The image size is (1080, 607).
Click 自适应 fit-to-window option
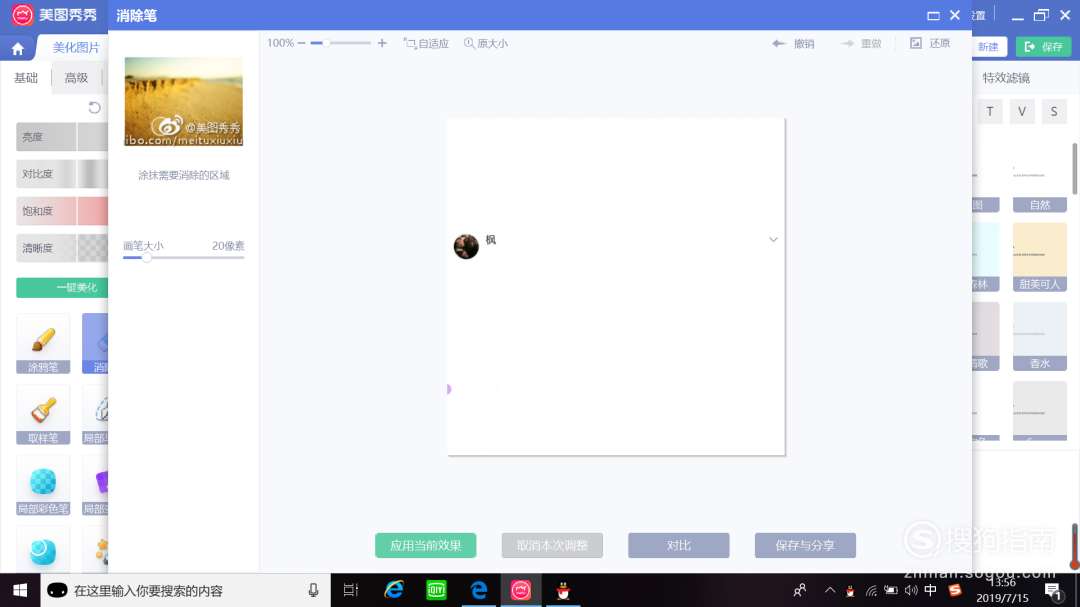[x=426, y=43]
